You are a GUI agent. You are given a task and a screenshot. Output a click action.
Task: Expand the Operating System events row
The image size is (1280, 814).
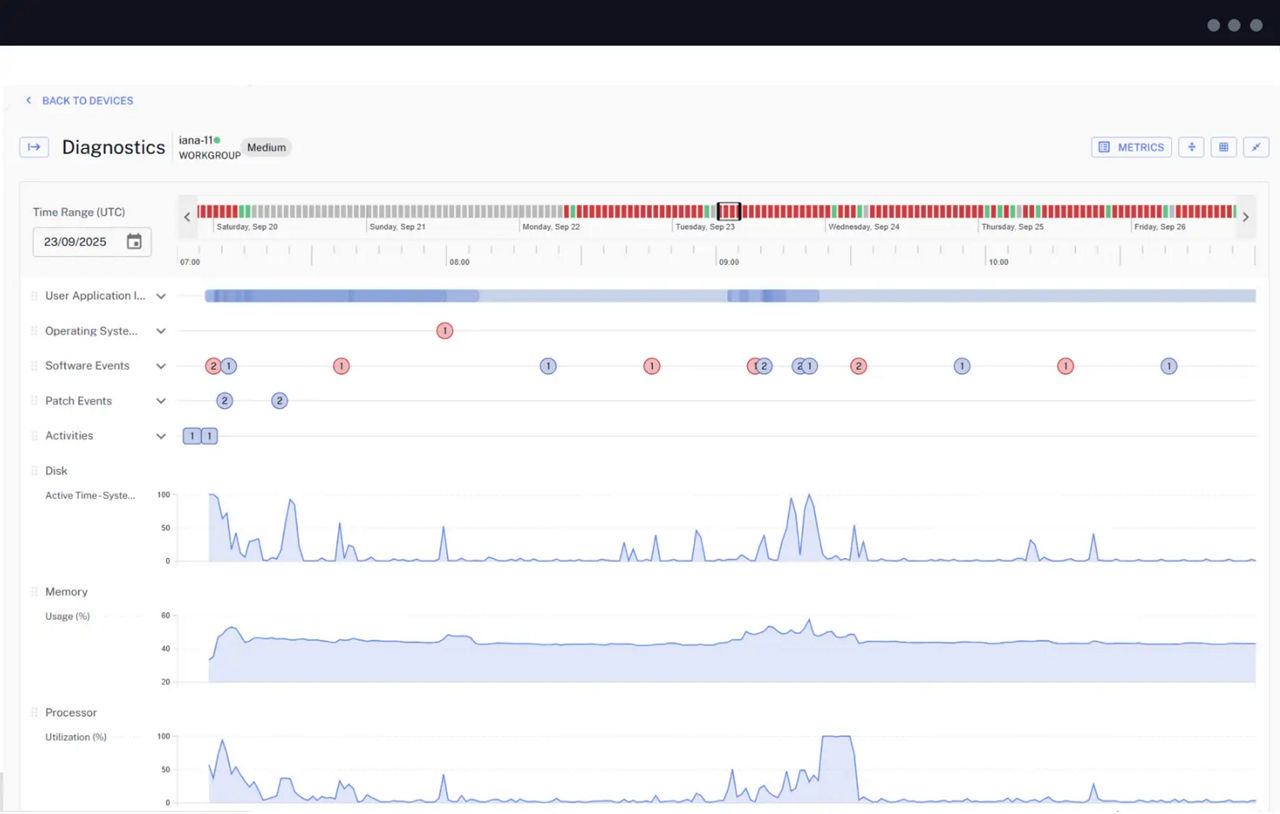(160, 331)
